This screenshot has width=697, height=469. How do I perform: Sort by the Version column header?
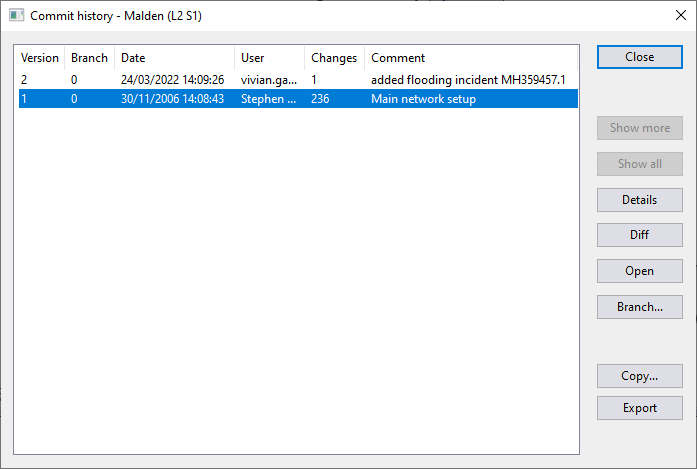point(40,58)
